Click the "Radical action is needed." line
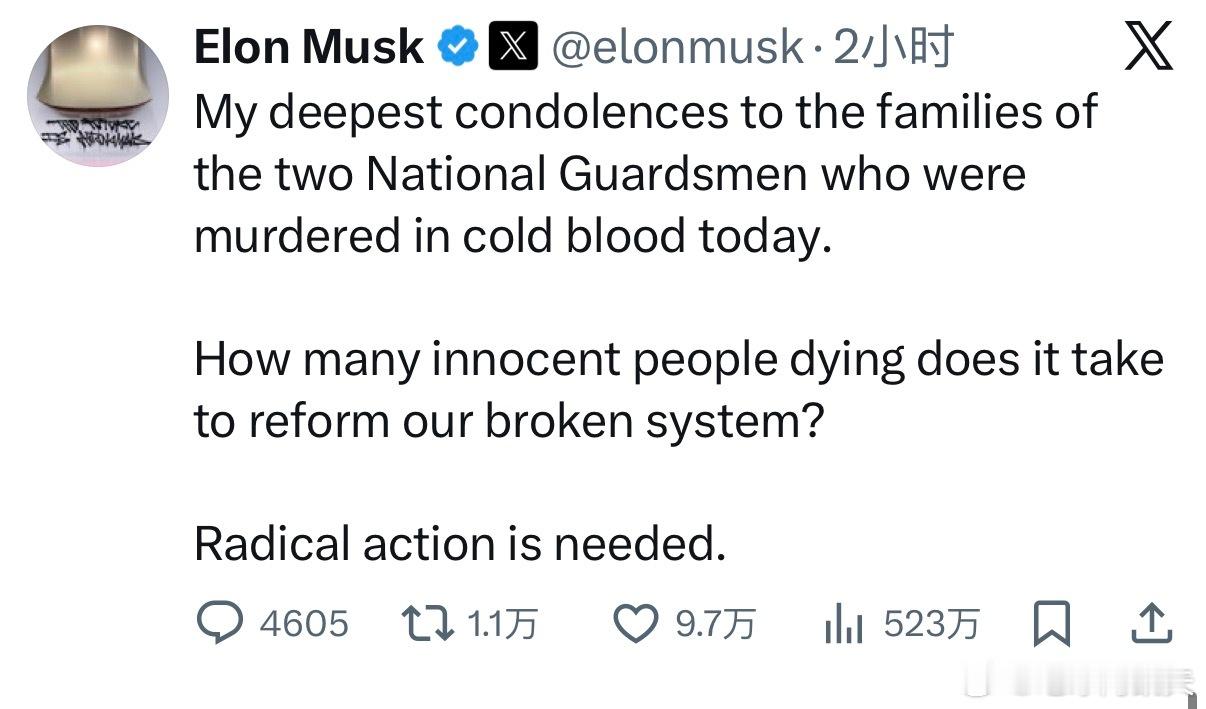 (459, 543)
